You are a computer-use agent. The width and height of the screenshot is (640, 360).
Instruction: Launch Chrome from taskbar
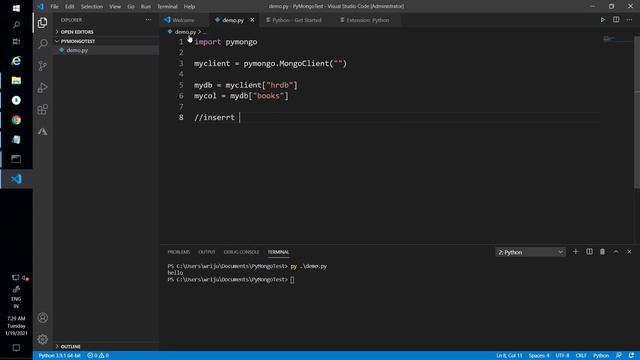16,120
